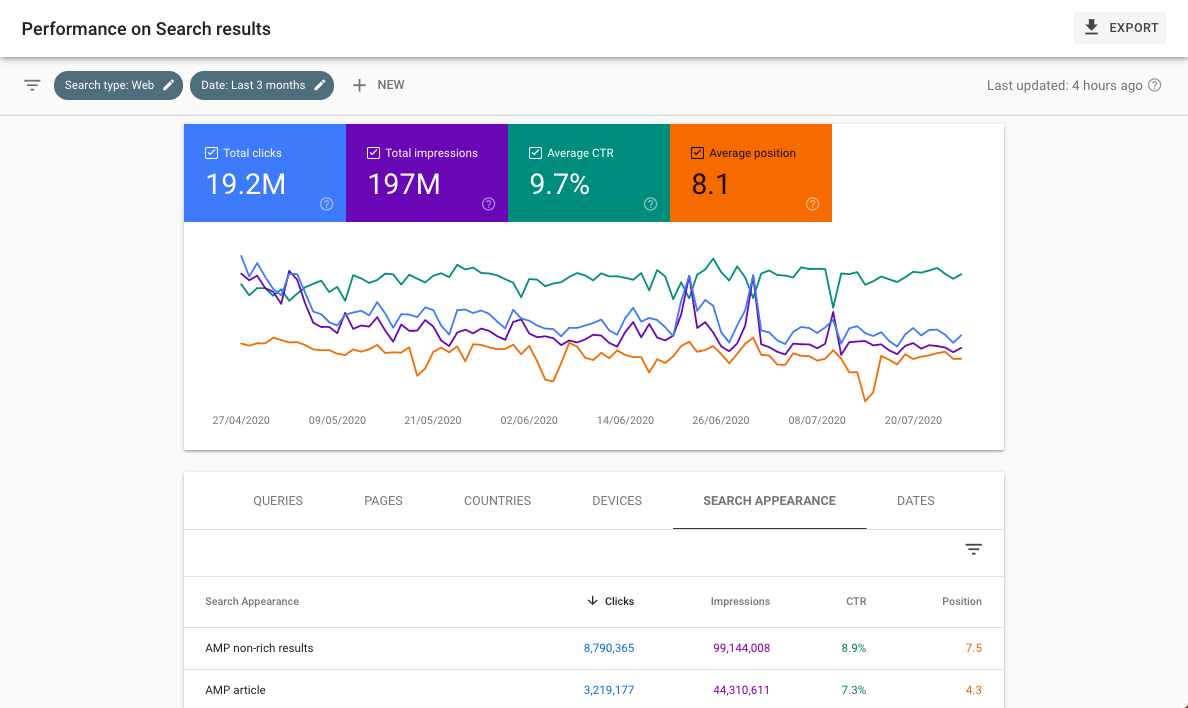Open the Total clicks help icon
The height and width of the screenshot is (708, 1188).
(x=326, y=204)
